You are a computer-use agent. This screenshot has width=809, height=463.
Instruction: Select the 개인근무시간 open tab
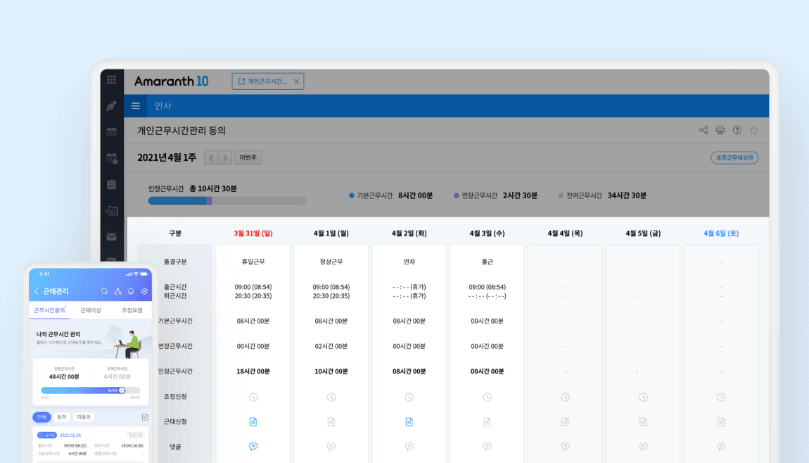[x=268, y=82]
